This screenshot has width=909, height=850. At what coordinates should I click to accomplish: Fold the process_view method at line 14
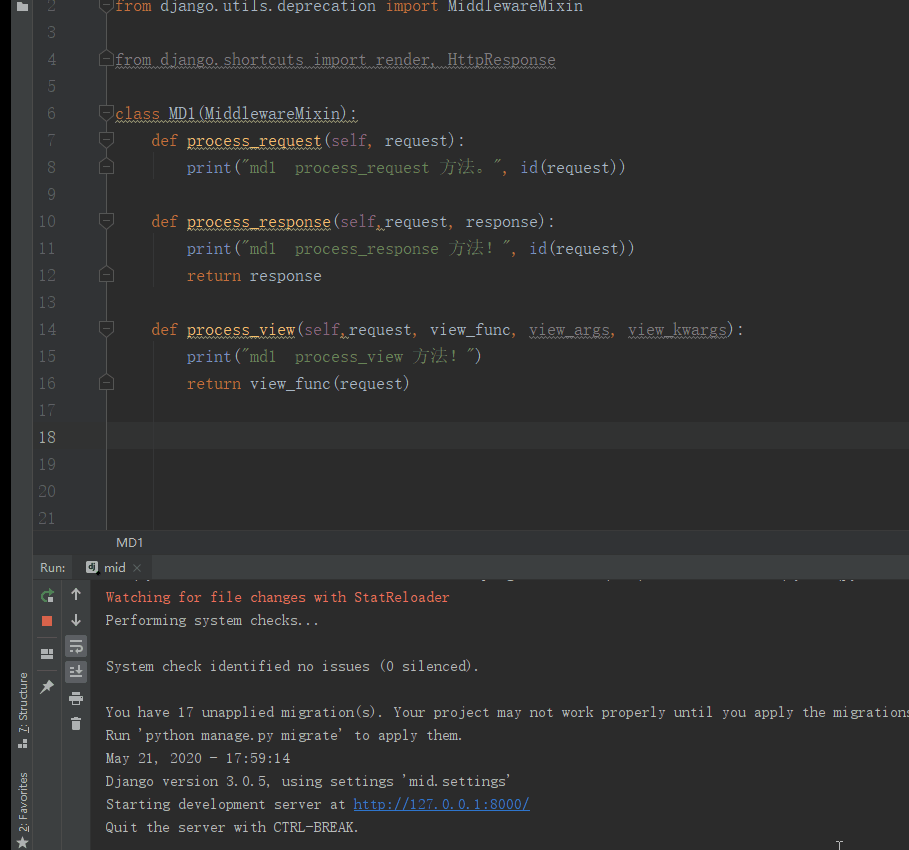(x=107, y=330)
